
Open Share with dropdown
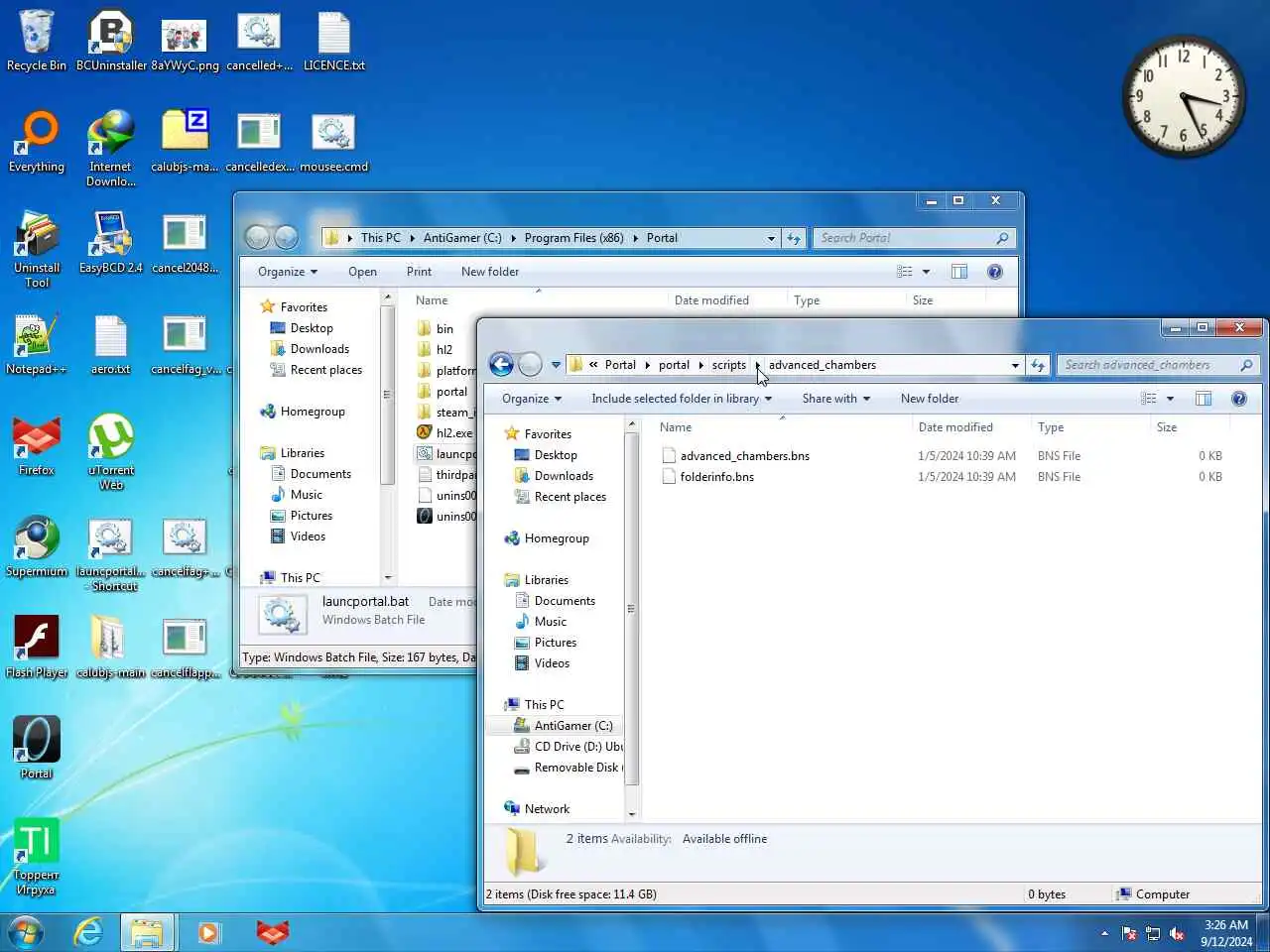pyautogui.click(x=836, y=399)
